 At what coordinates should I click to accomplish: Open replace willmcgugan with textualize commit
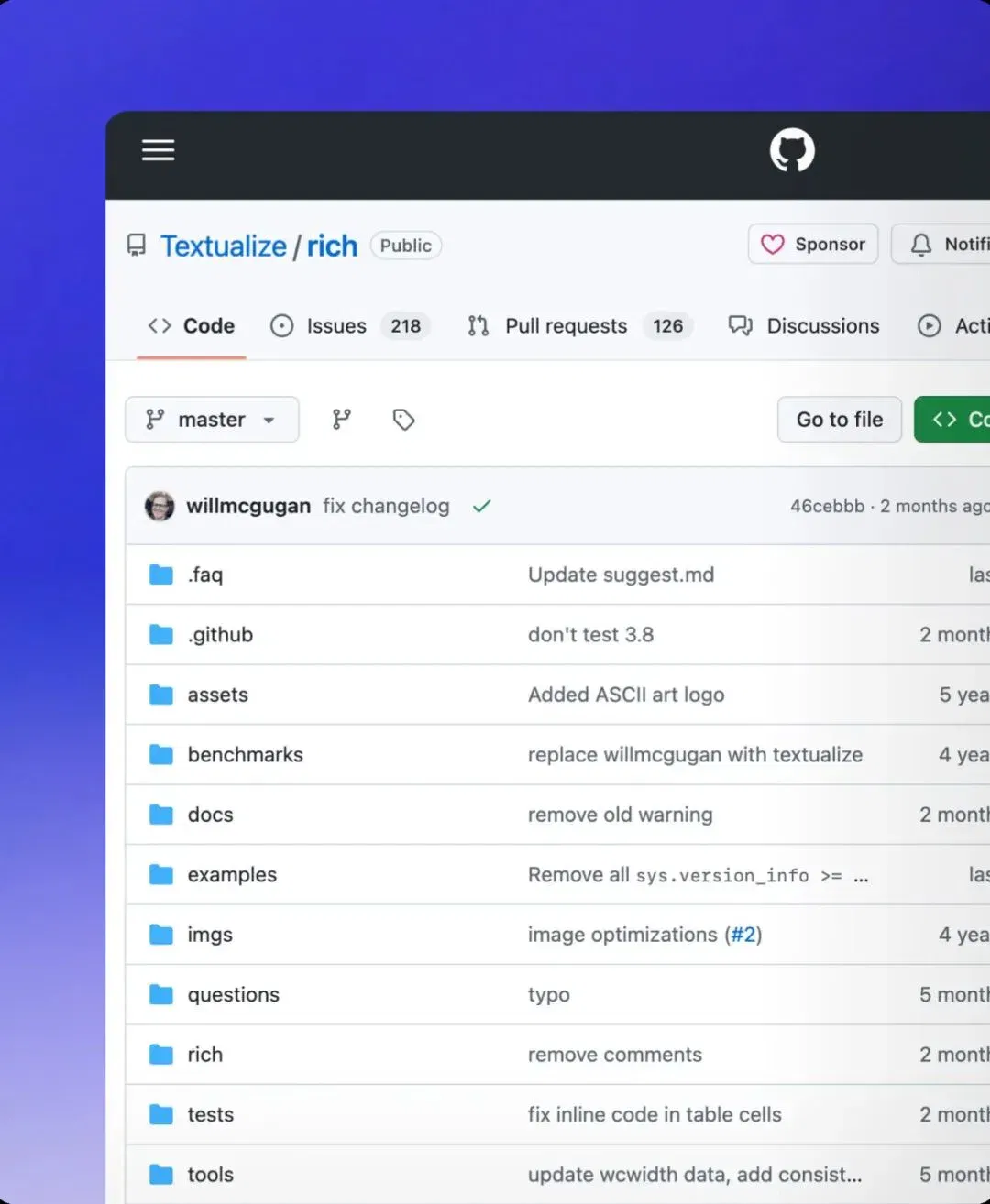pyautogui.click(x=695, y=755)
